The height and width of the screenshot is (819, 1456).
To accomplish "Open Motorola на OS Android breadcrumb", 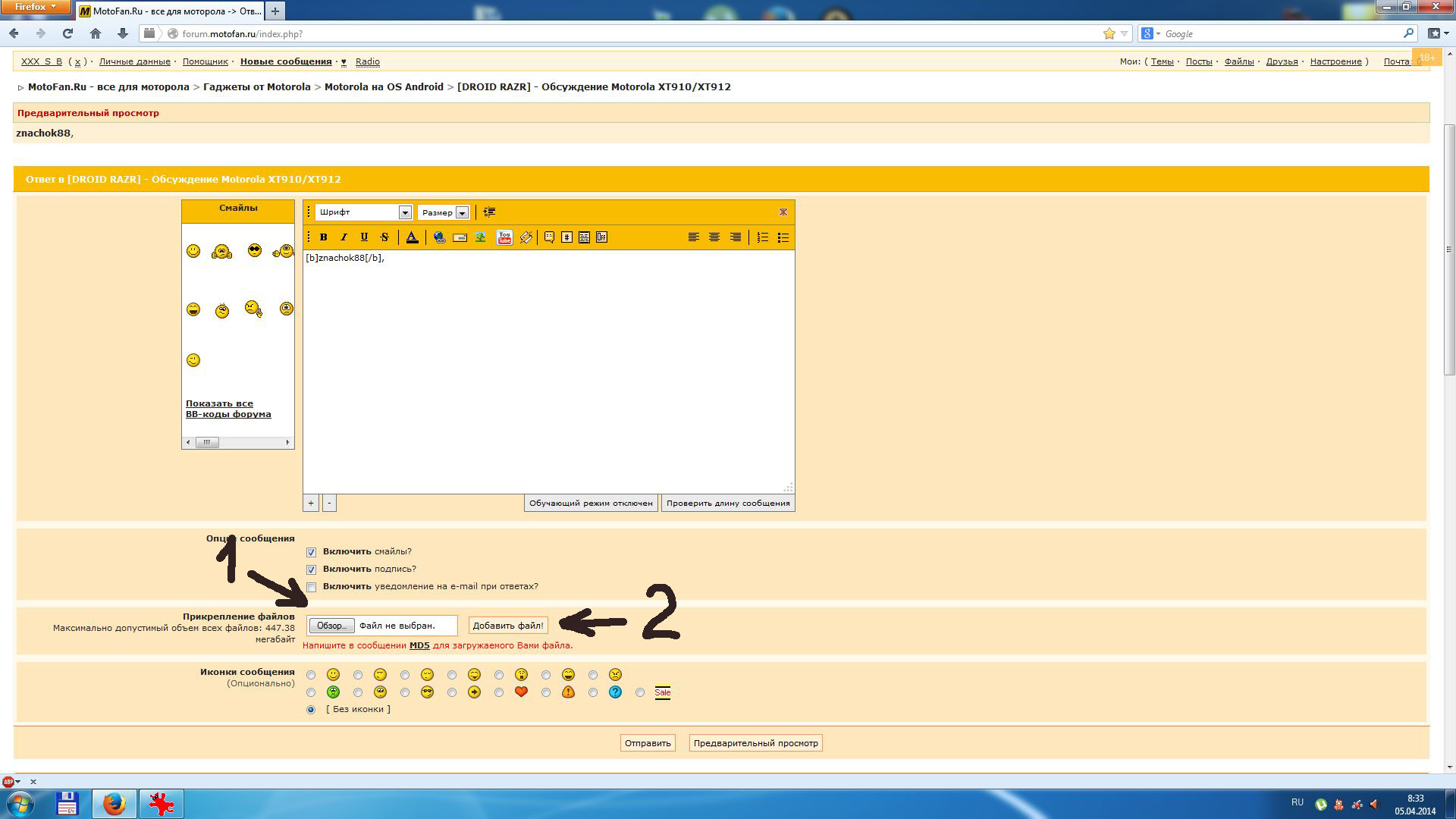I will click(x=384, y=86).
